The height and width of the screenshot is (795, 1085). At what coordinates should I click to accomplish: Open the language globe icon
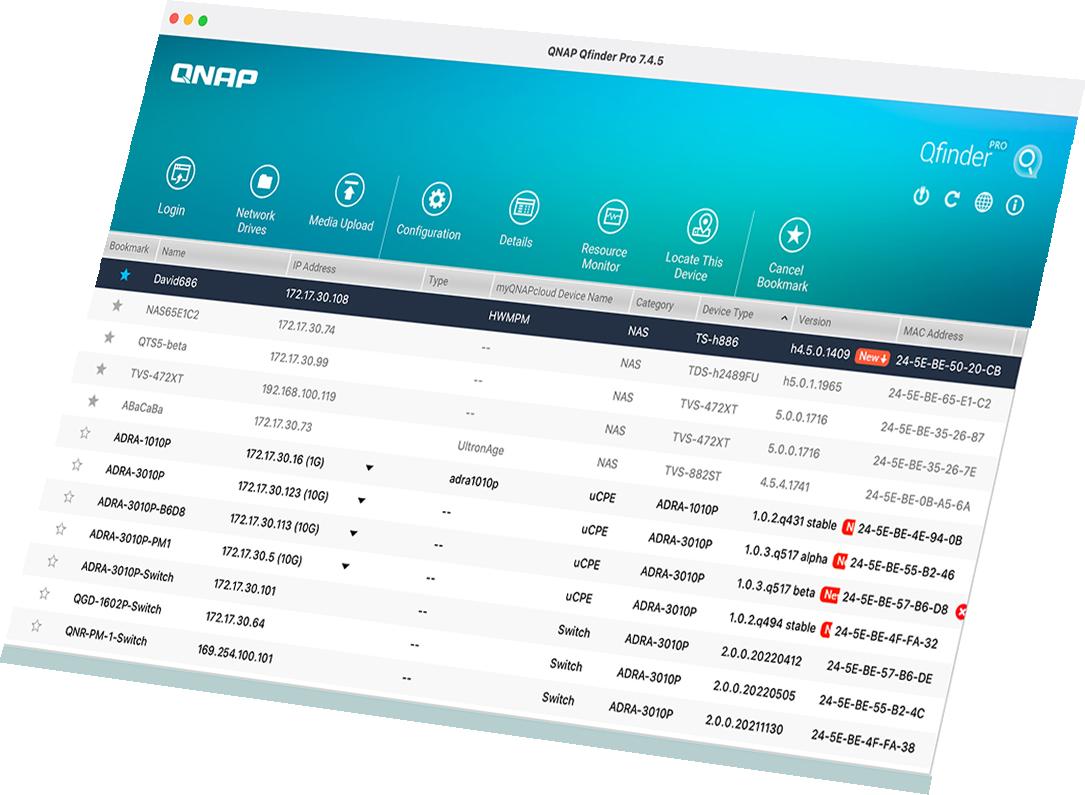983,202
